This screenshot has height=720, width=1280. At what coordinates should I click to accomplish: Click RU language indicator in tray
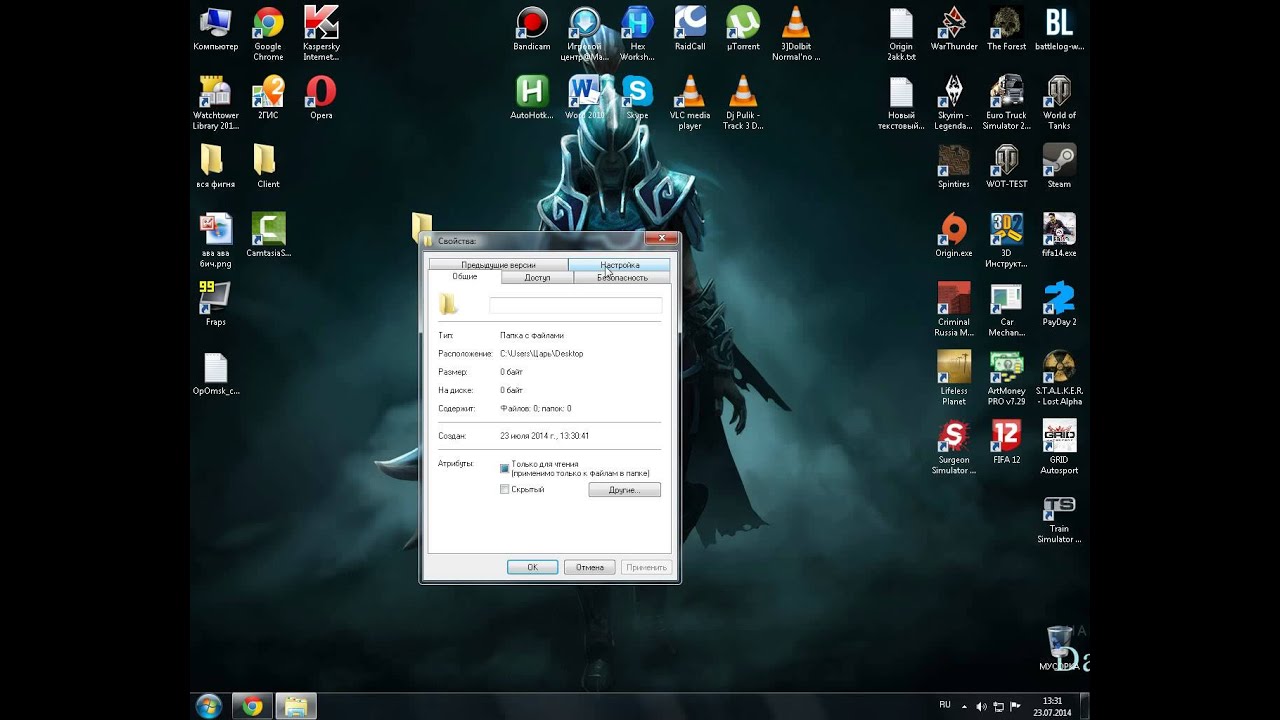click(x=945, y=705)
